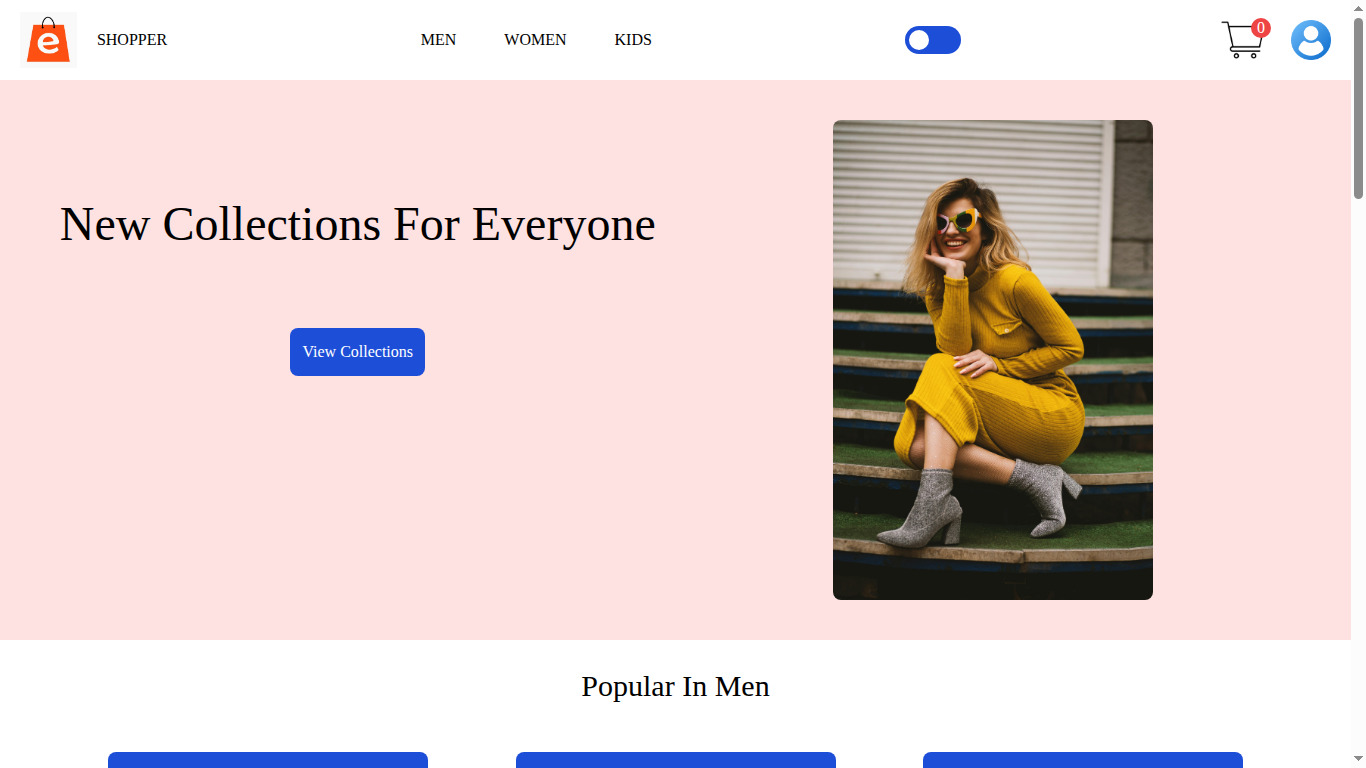Toggle the blue theme switch
Image resolution: width=1366 pixels, height=768 pixels.
coord(932,40)
